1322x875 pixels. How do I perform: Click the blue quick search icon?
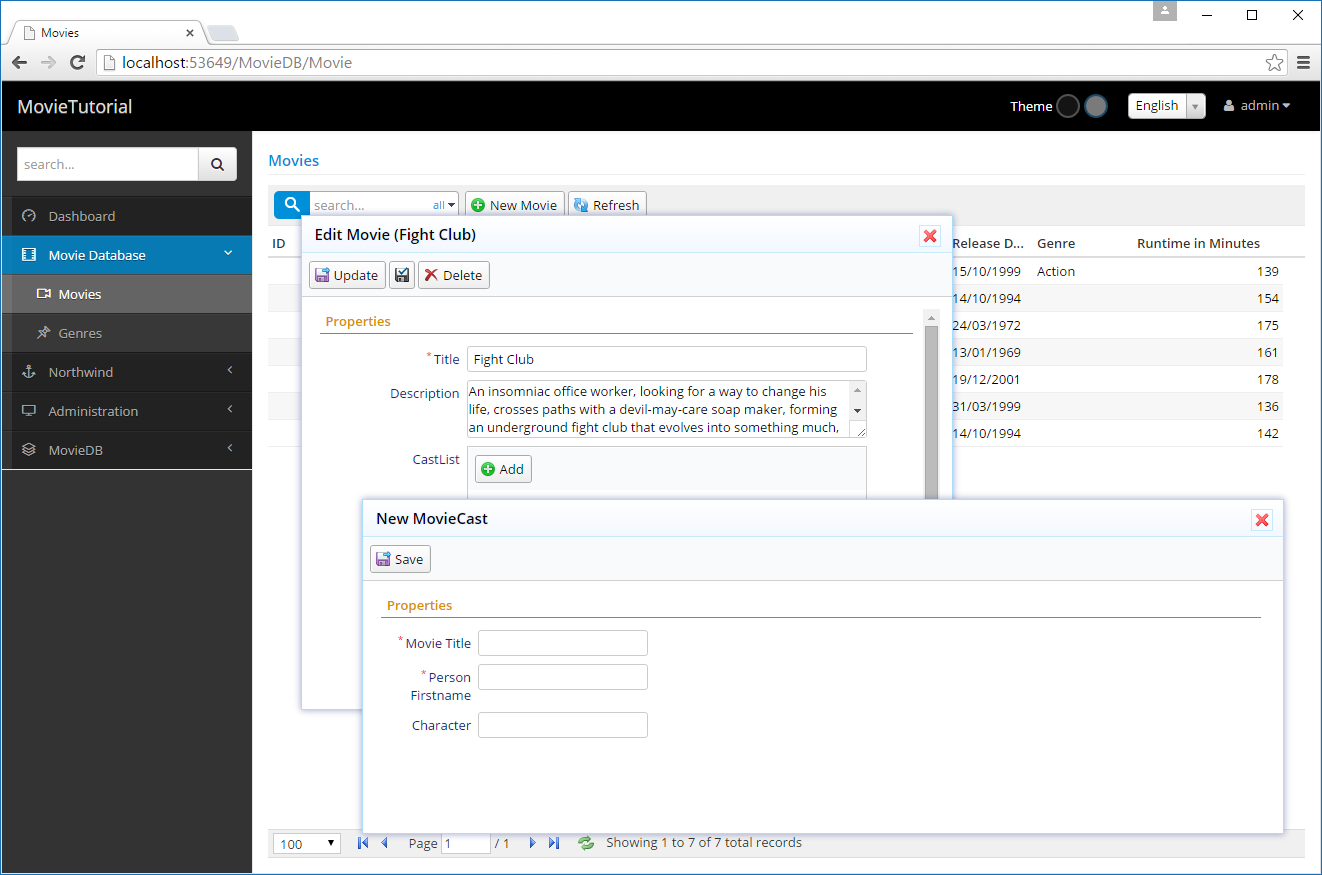tap(292, 205)
